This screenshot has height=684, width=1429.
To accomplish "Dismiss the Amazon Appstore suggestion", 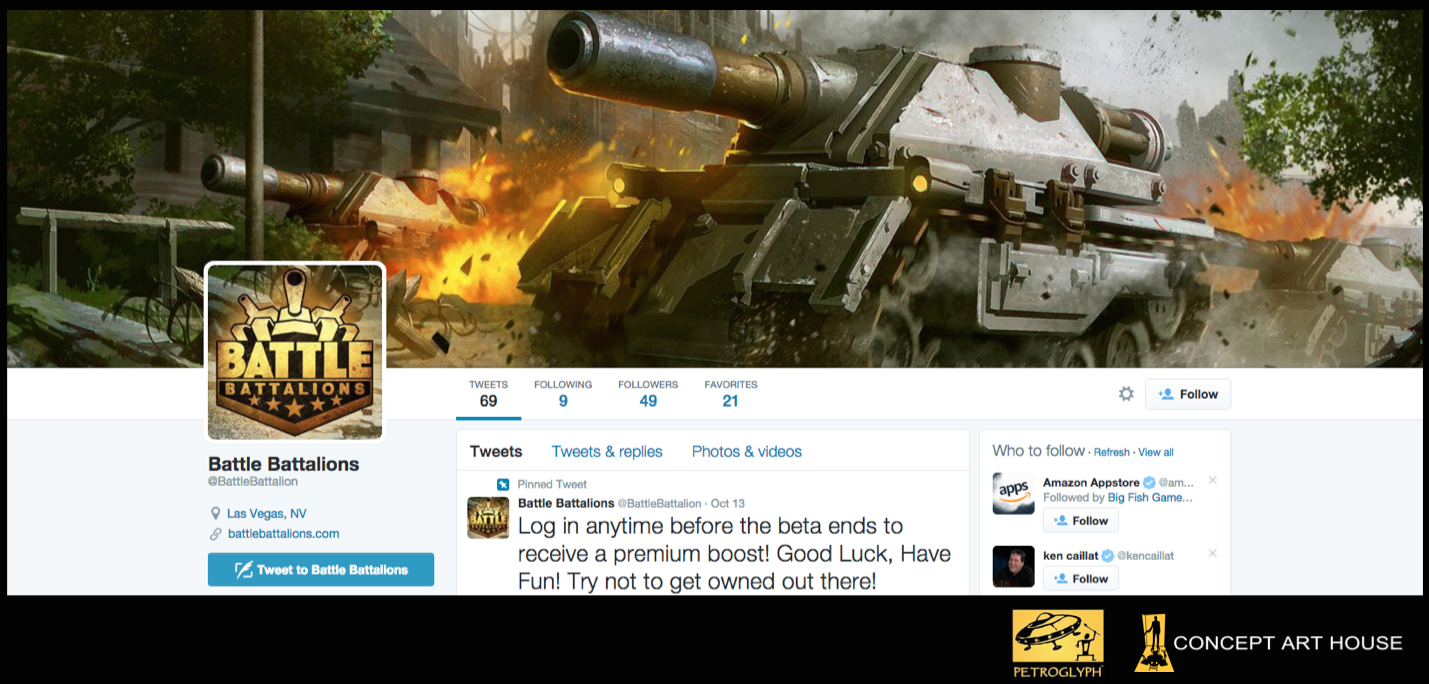I will point(1212,481).
